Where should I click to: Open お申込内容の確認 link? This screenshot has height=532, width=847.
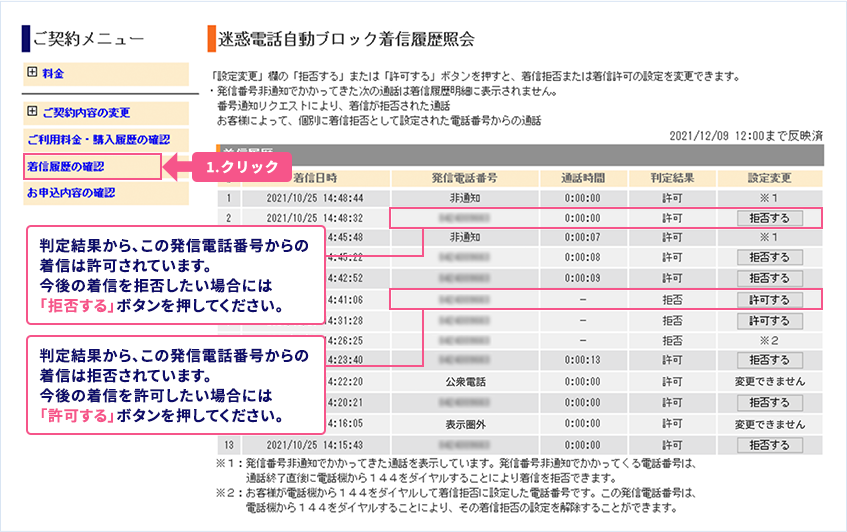(x=71, y=193)
